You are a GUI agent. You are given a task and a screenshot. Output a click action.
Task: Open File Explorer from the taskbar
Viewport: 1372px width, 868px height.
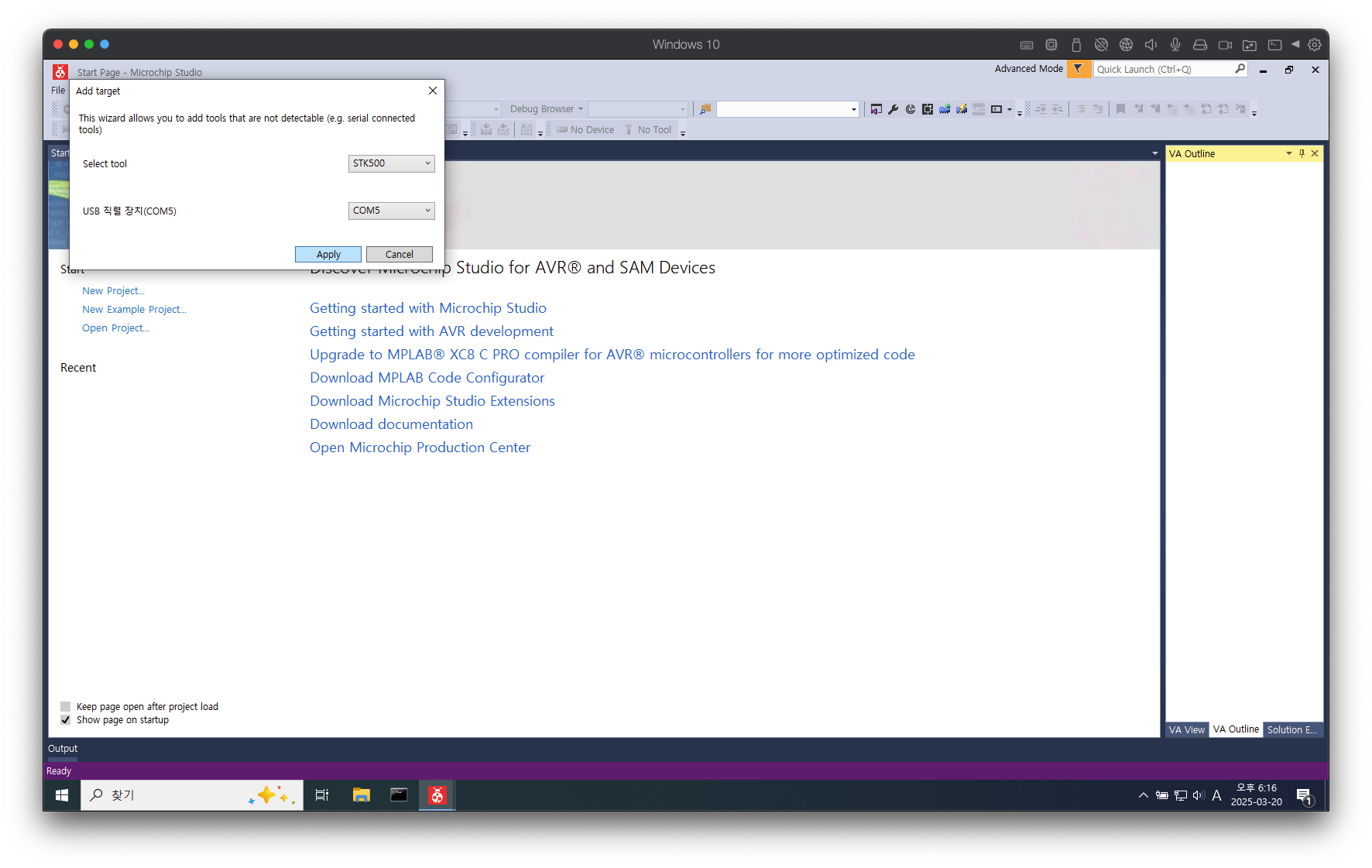pyautogui.click(x=361, y=795)
